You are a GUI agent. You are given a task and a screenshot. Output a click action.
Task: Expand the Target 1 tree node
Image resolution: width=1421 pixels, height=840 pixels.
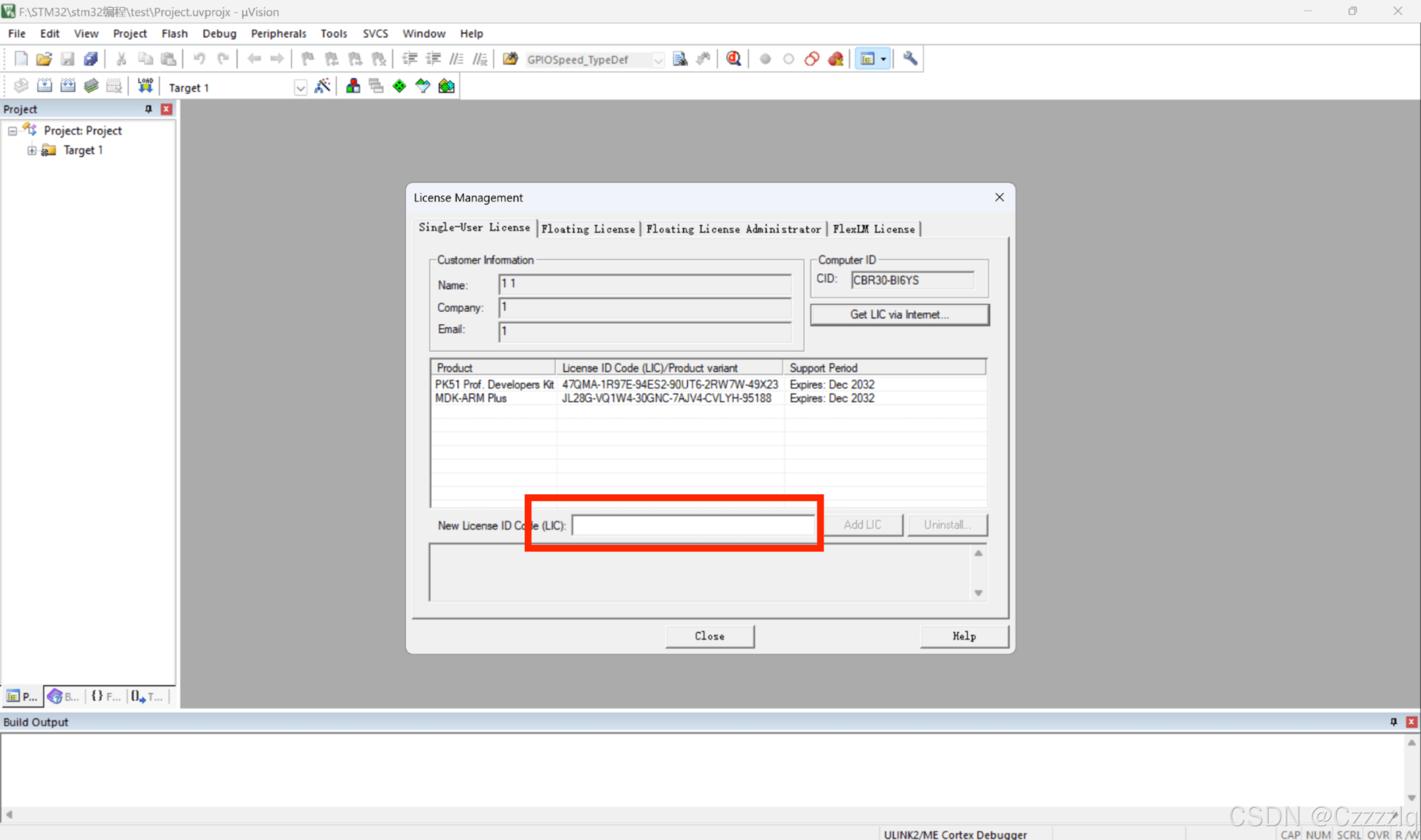[x=32, y=151]
